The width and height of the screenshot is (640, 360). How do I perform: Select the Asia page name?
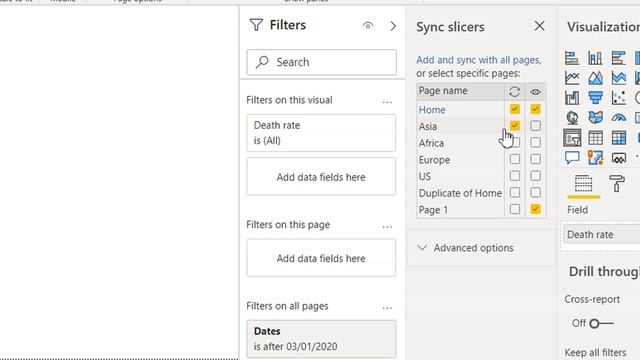coord(428,127)
